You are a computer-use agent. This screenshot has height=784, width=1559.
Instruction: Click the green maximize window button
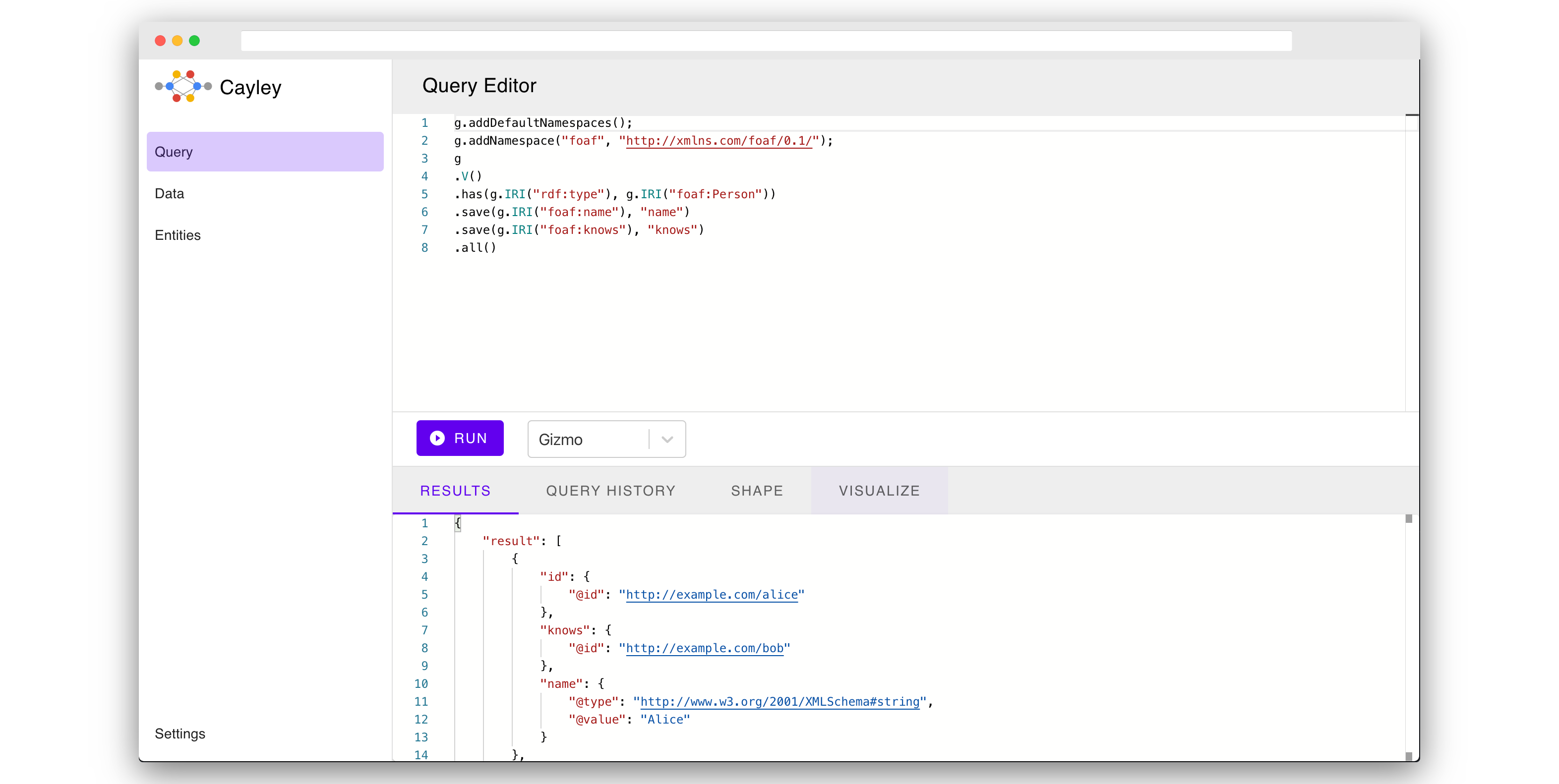pyautogui.click(x=194, y=41)
